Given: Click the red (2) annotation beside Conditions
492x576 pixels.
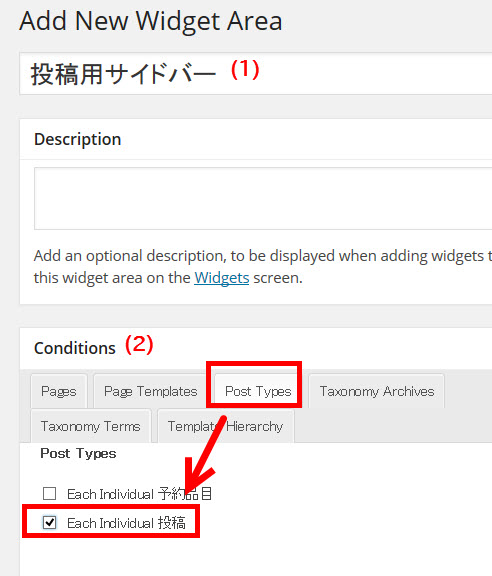Looking at the screenshot, I should (x=139, y=345).
